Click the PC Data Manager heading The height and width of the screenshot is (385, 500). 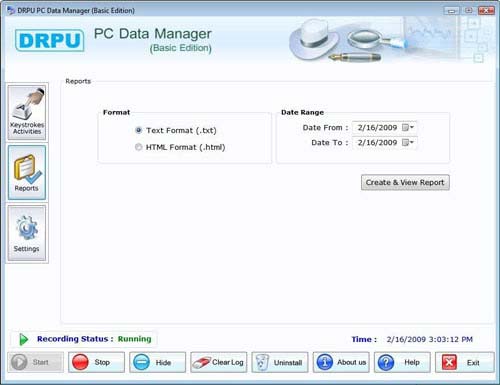click(153, 34)
